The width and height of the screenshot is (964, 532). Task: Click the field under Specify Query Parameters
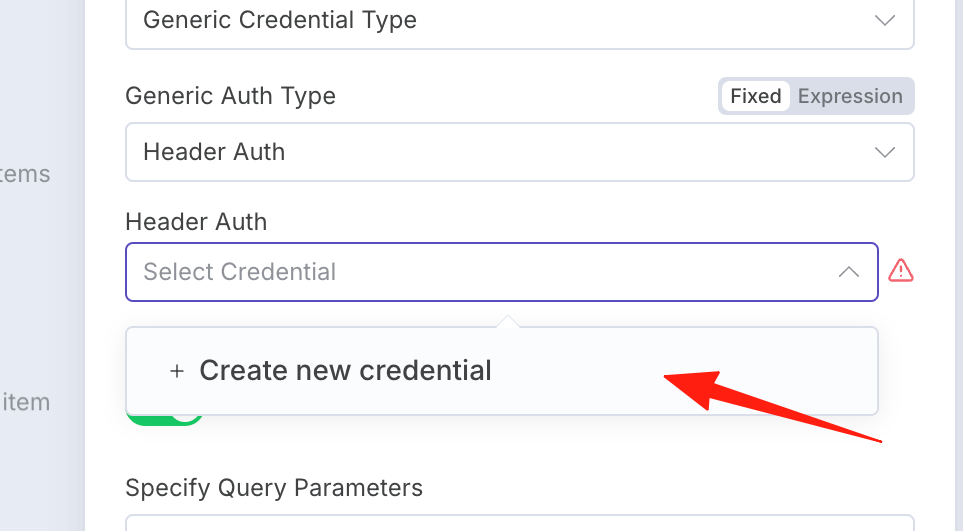click(520, 523)
